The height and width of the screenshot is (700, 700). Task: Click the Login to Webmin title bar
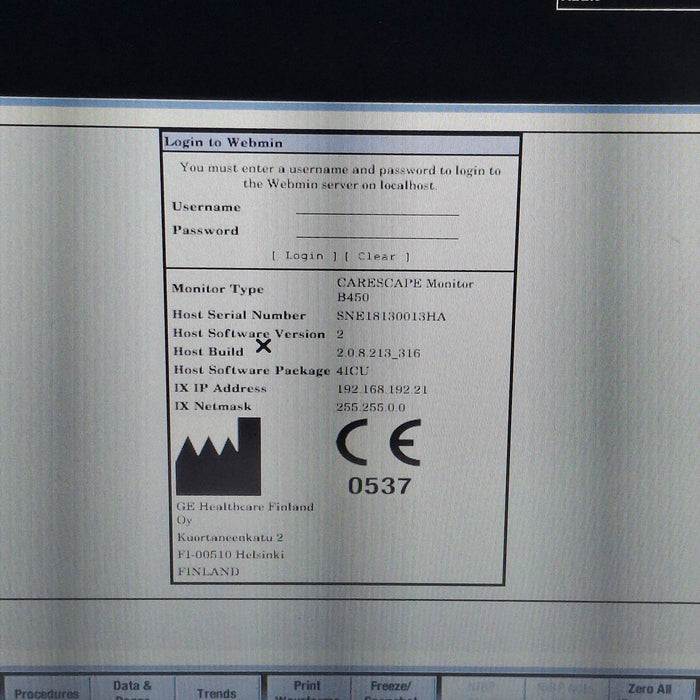point(341,143)
